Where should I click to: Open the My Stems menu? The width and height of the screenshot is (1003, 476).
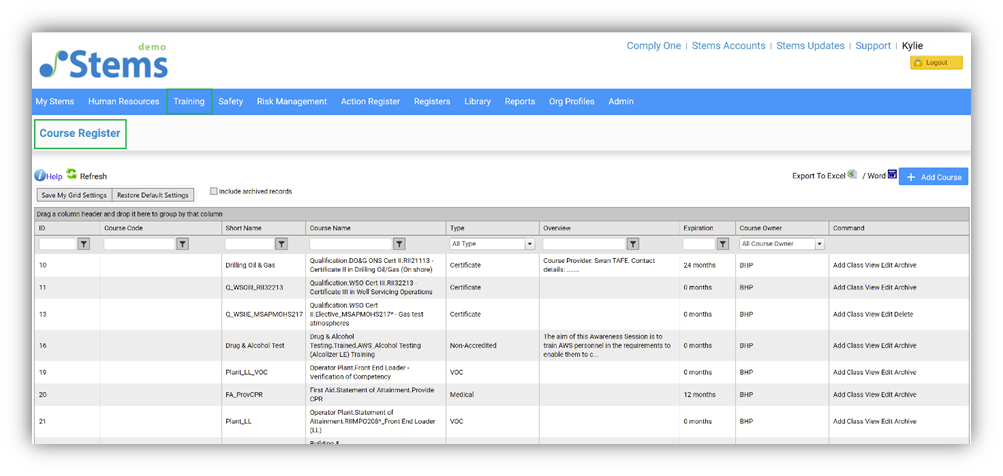(54, 101)
